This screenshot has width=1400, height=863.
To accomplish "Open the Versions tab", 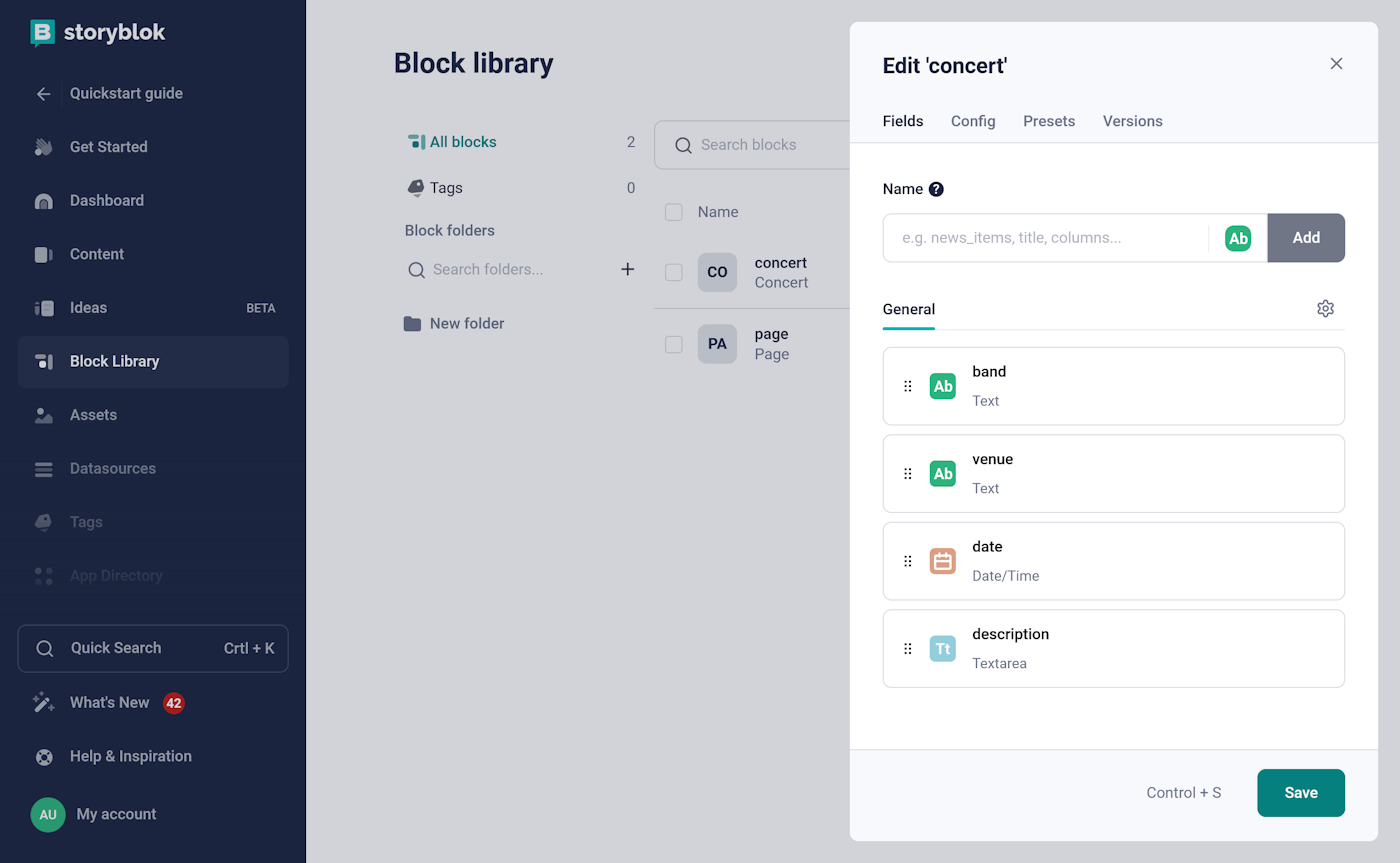I will point(1132,121).
